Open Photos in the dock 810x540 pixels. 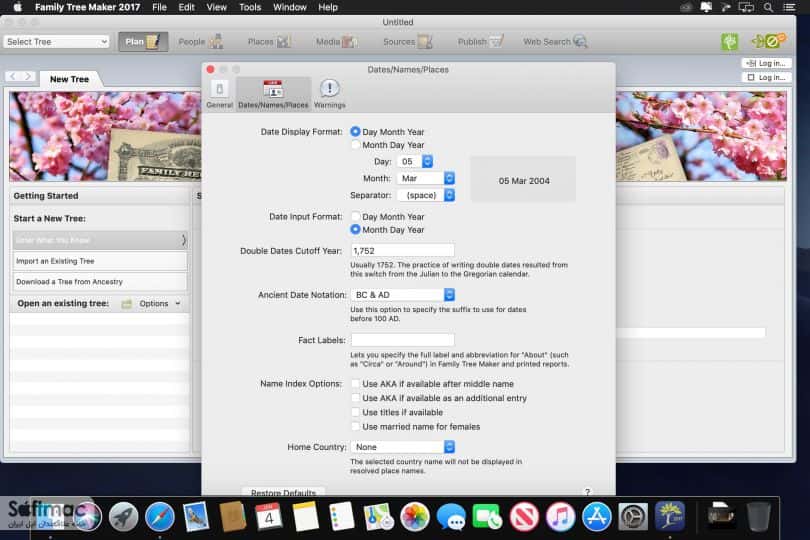click(414, 517)
